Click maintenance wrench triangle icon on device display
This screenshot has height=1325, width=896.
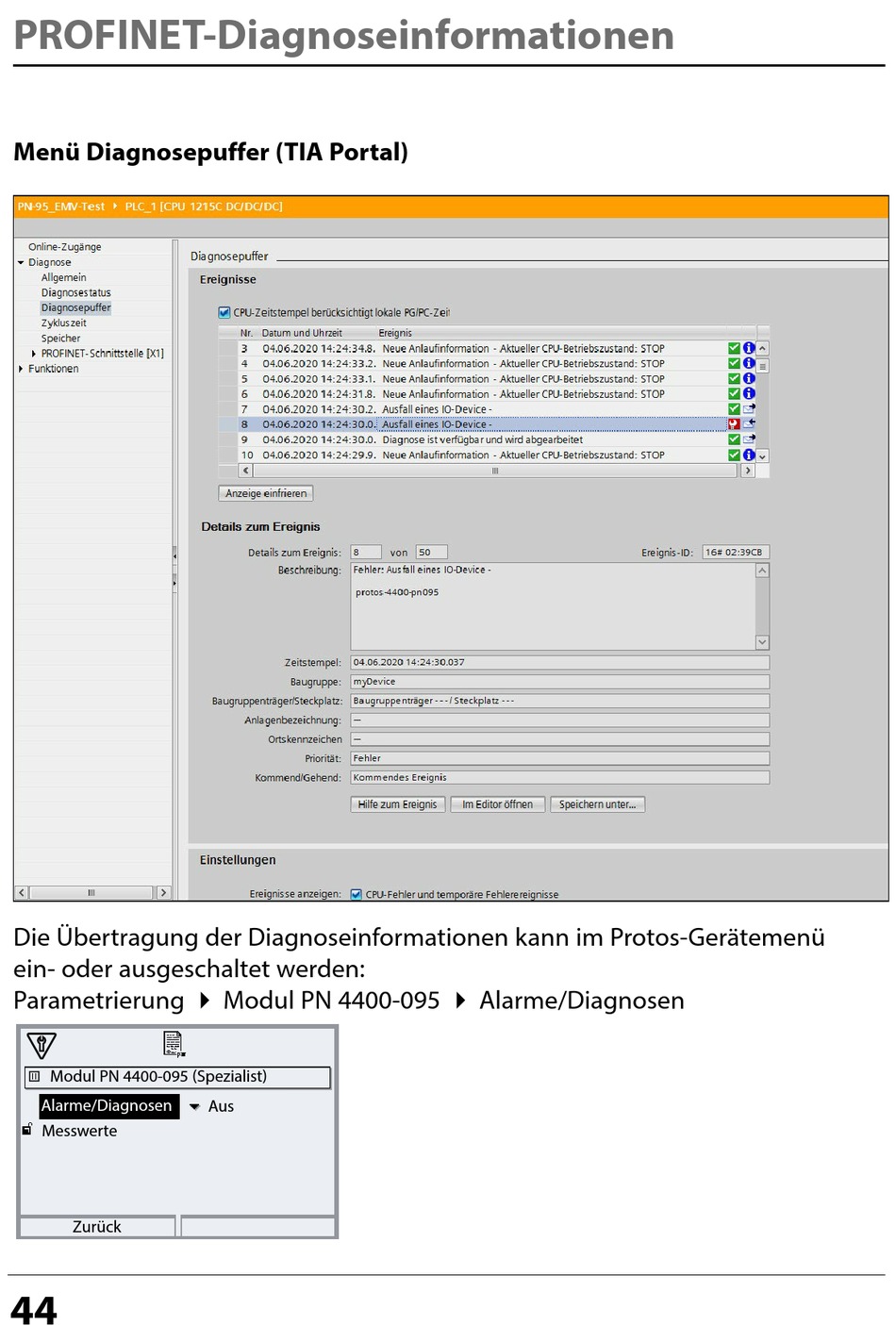(x=41, y=1045)
